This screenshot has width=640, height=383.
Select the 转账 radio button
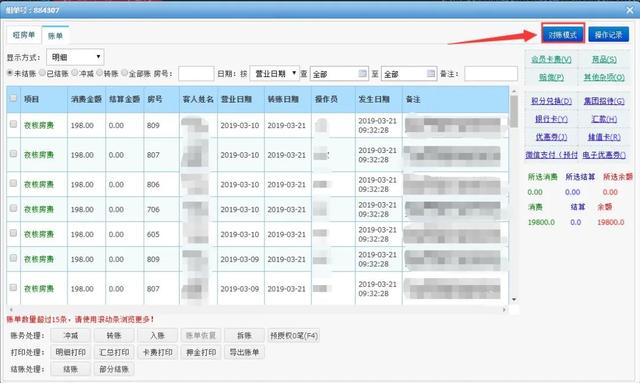tap(99, 73)
